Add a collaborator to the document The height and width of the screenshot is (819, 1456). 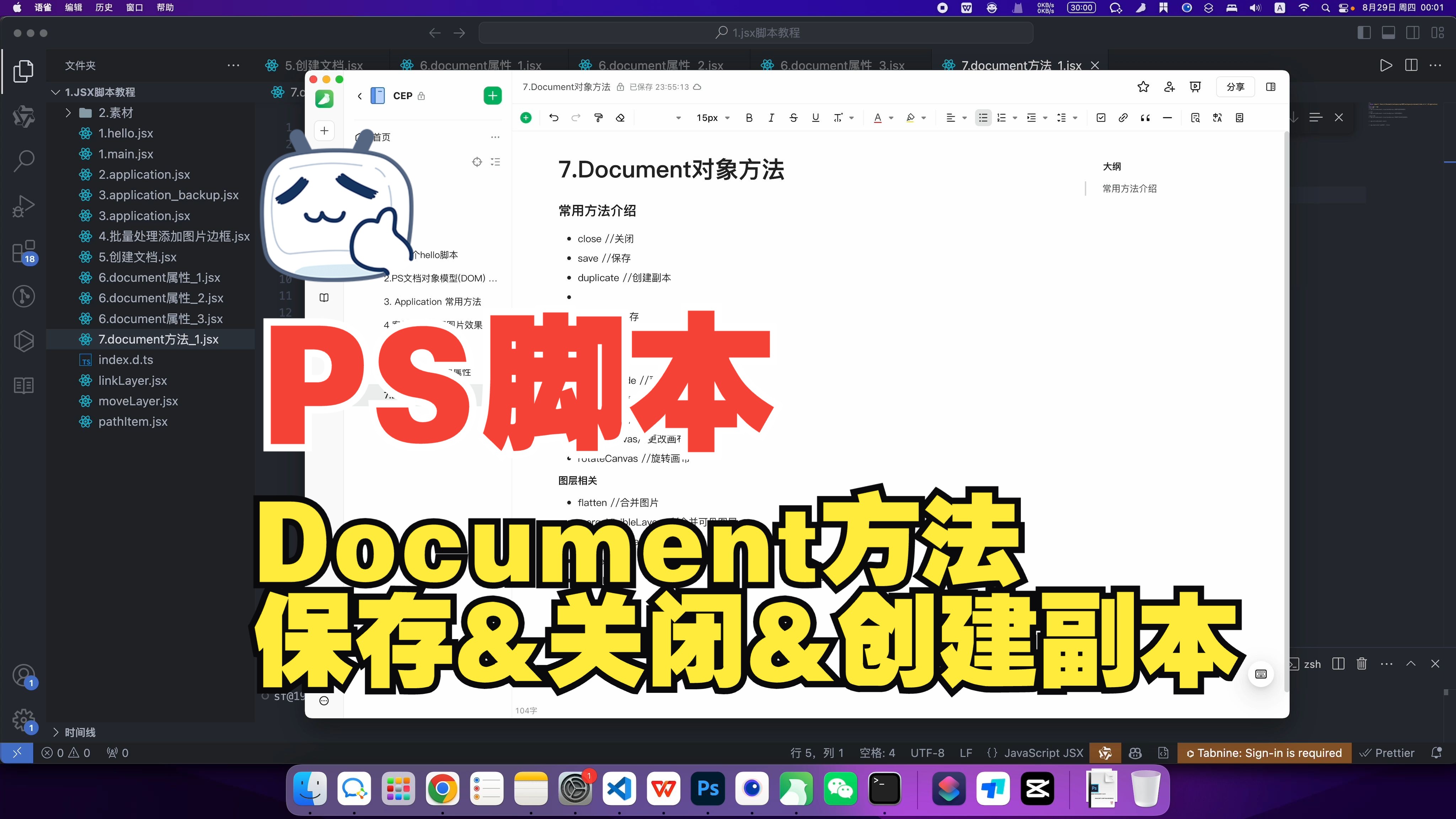coord(1169,86)
